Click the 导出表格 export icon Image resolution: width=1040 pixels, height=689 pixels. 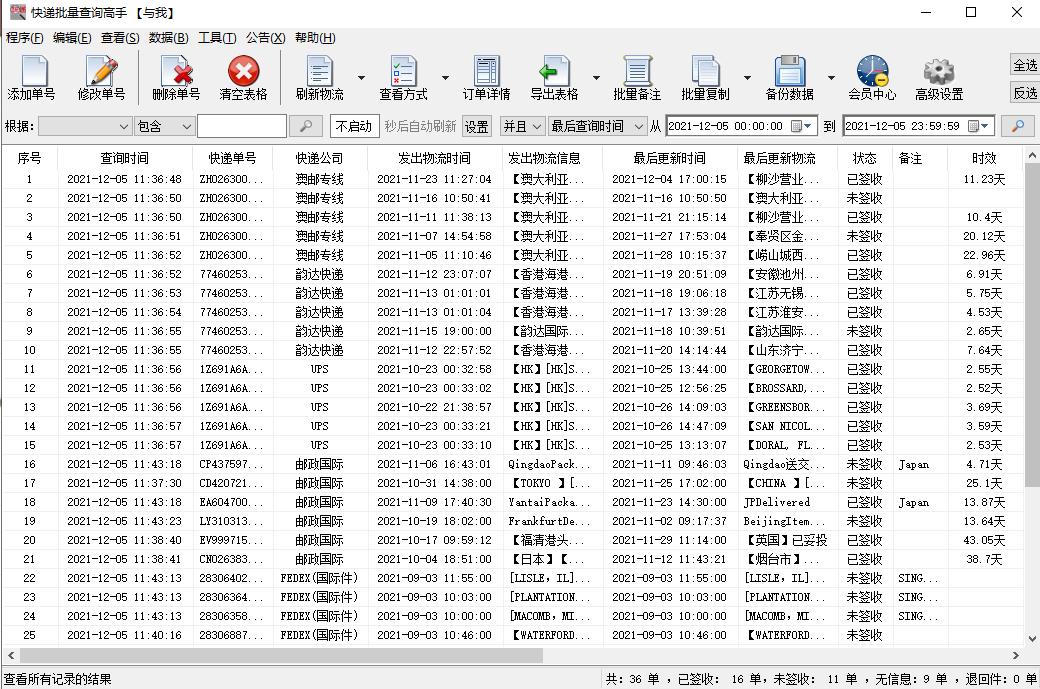(x=556, y=77)
